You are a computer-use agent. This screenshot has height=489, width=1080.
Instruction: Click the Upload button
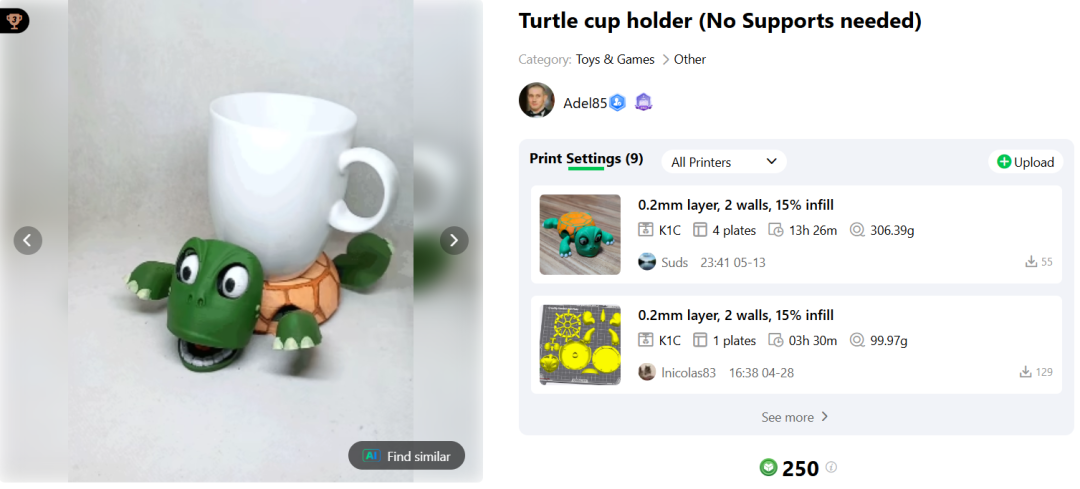click(1025, 162)
